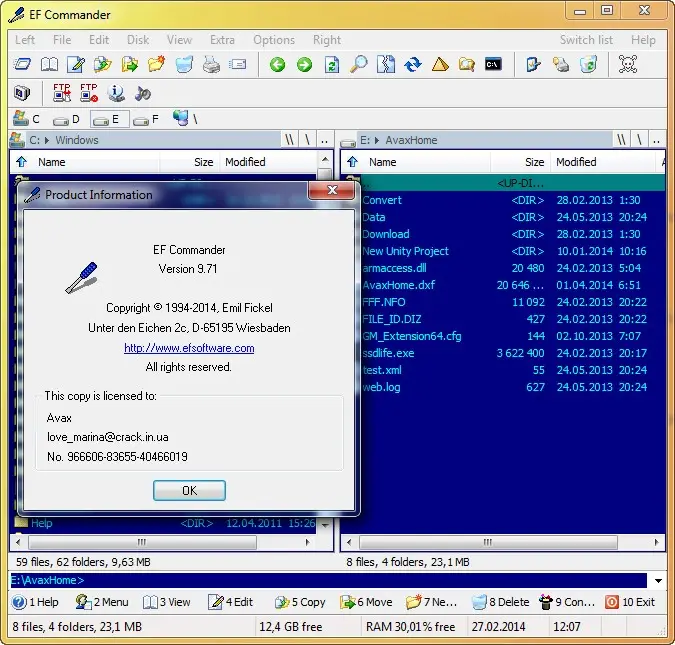Click the Refresh document toolbar icon
The image size is (675, 645).
click(331, 65)
